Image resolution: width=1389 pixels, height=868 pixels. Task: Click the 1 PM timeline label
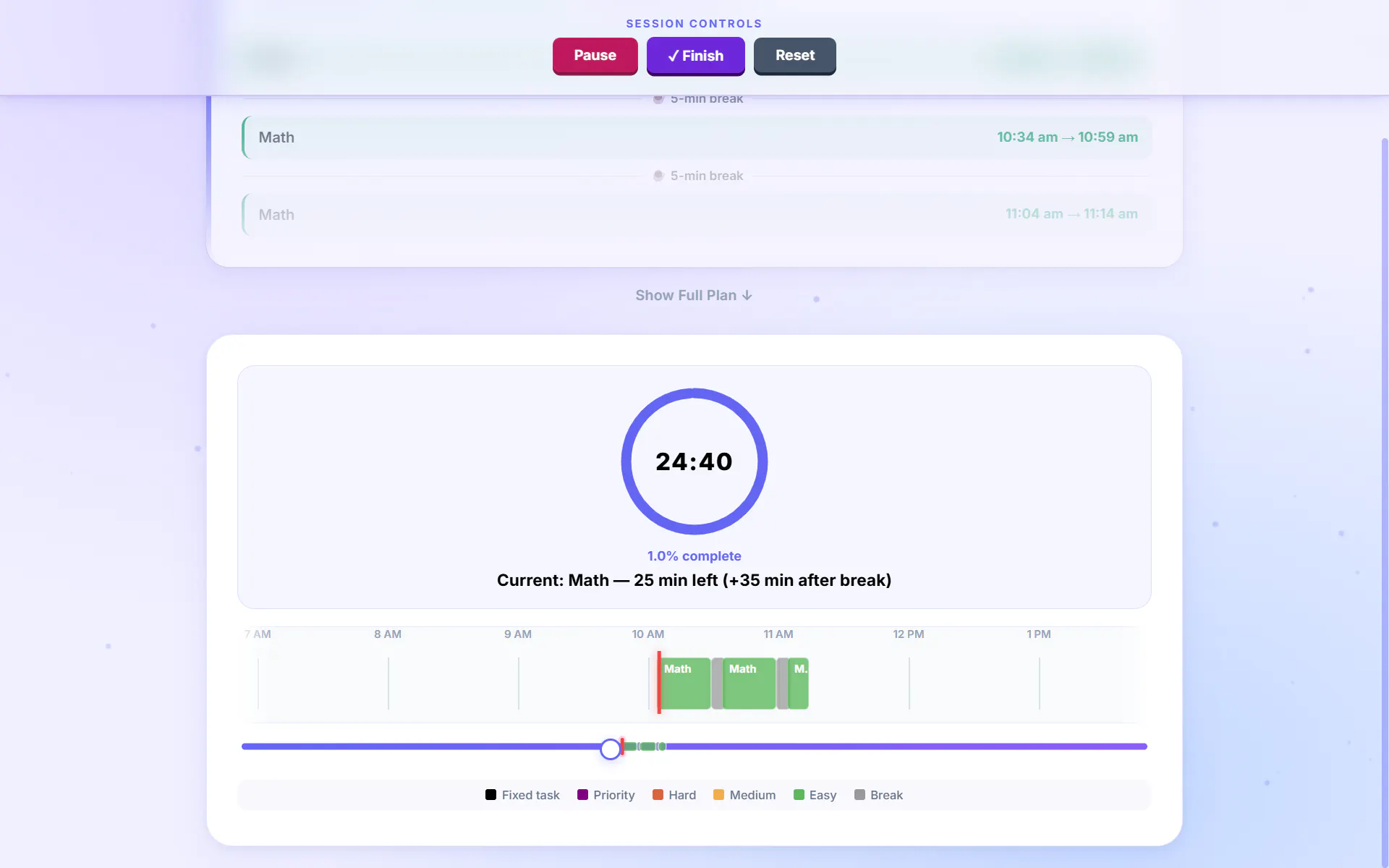click(x=1039, y=634)
